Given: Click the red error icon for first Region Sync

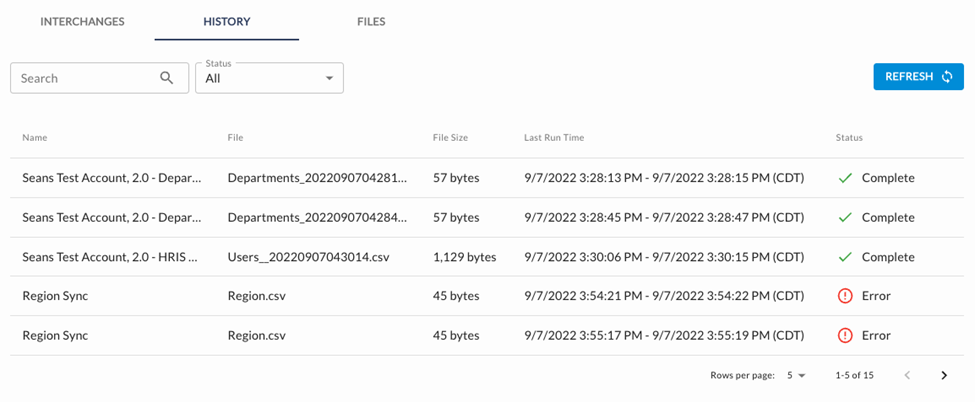Looking at the screenshot, I should tap(845, 296).
